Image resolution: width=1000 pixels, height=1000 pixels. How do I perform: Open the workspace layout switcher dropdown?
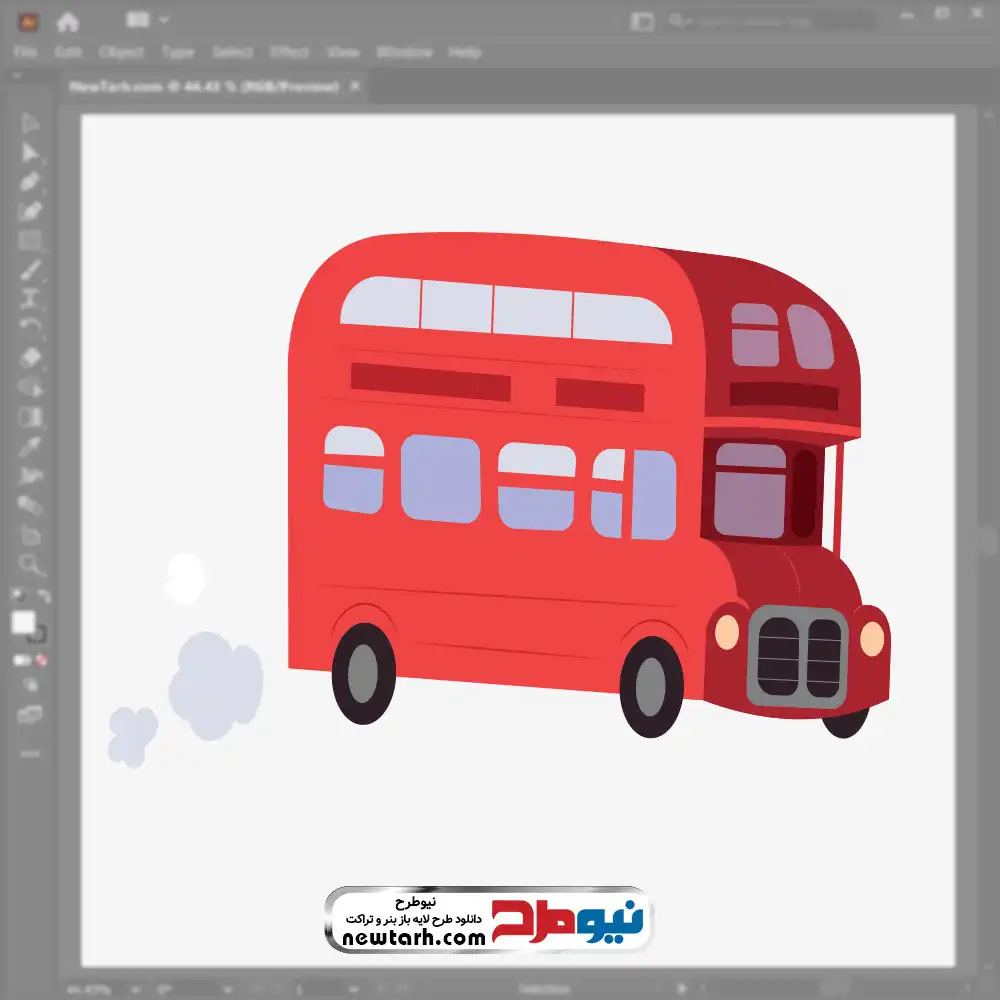tap(148, 20)
